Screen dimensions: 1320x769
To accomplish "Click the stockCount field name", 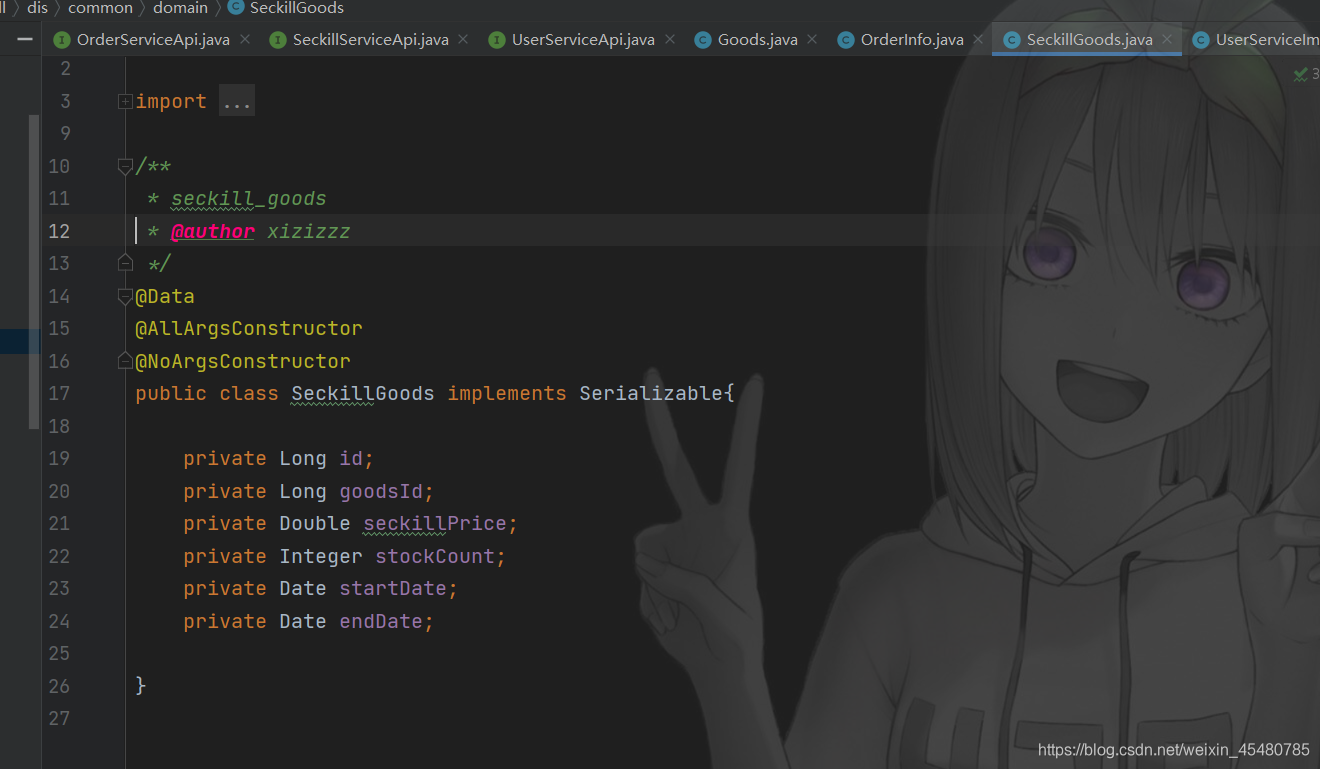I will pyautogui.click(x=435, y=556).
